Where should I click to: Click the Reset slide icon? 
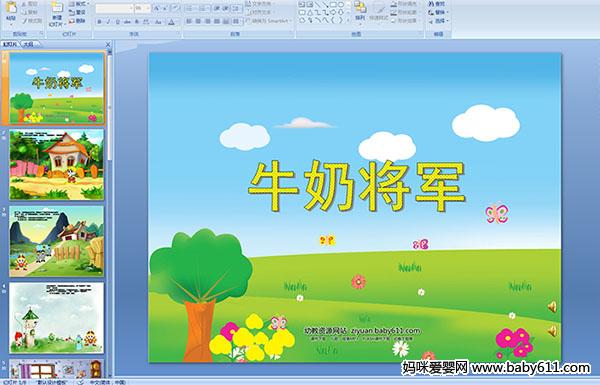[x=77, y=13]
